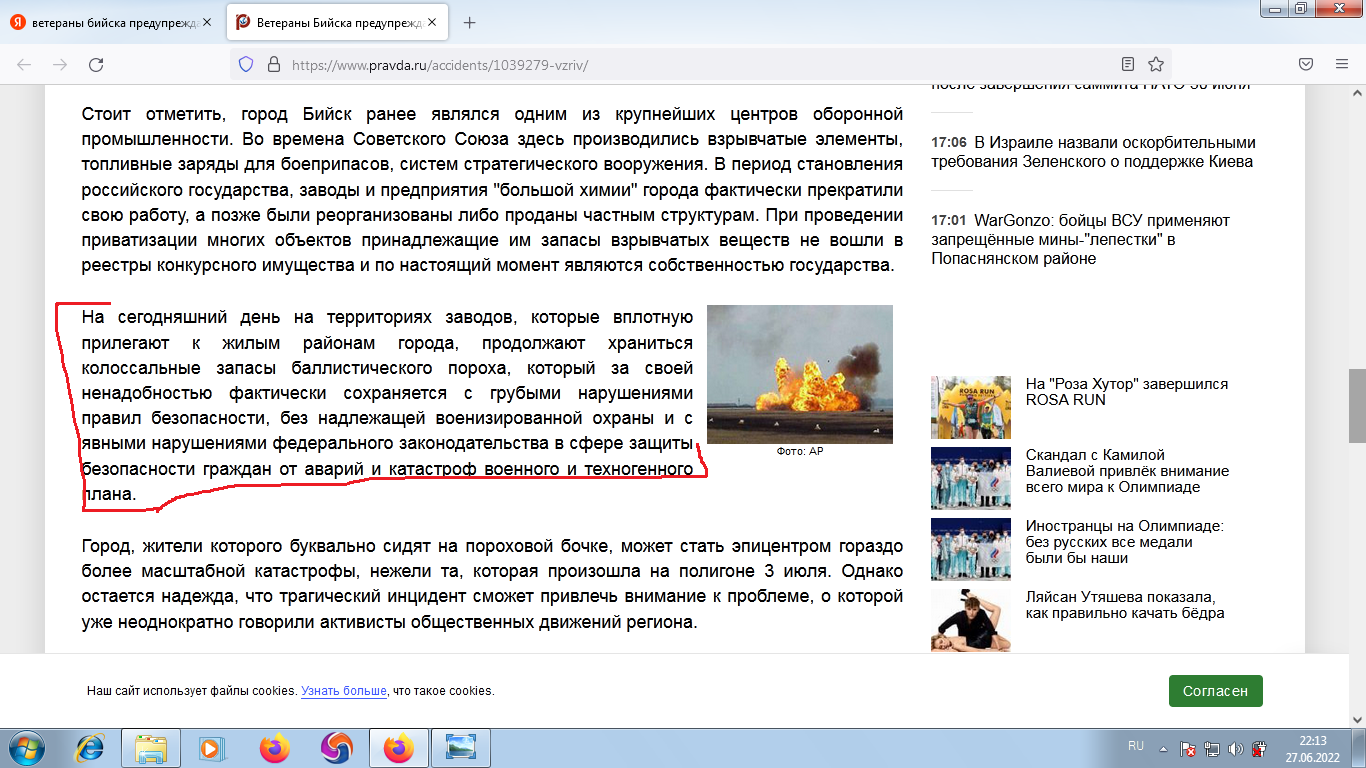Save page to Pocket
1366x768 pixels.
pos(1306,65)
